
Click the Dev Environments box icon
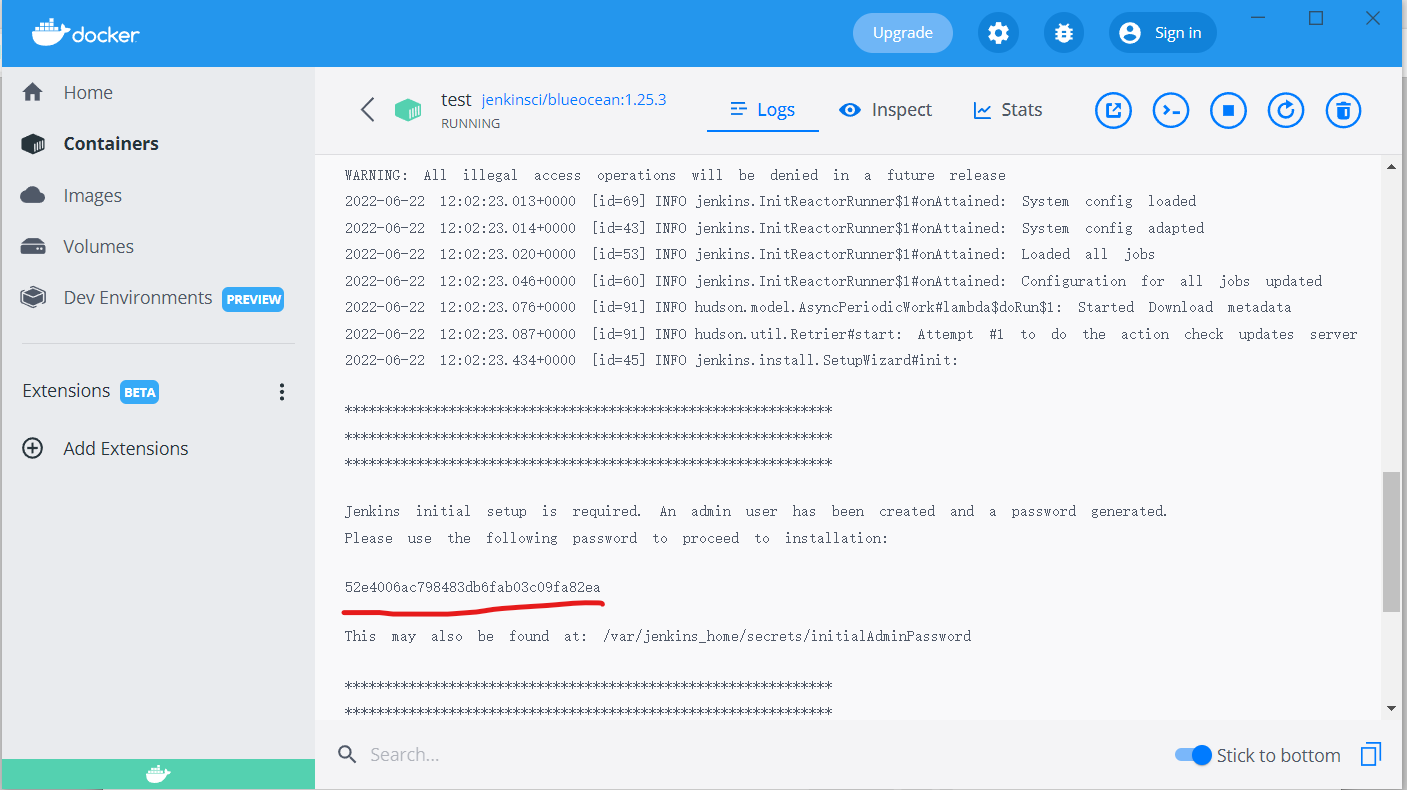coord(33,297)
